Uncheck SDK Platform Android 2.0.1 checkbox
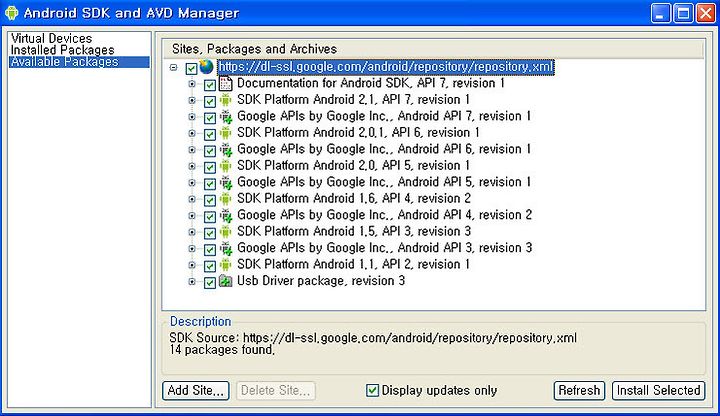This screenshot has height=416, width=720. click(x=210, y=135)
